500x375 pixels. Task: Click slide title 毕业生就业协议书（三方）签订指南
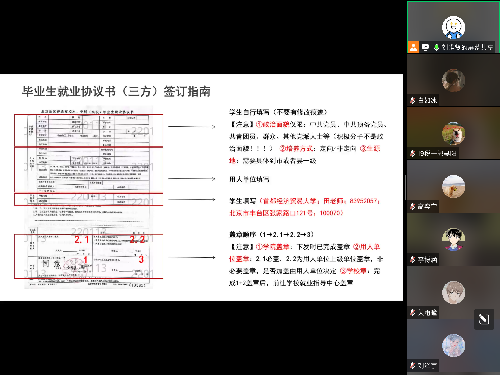pos(116,91)
